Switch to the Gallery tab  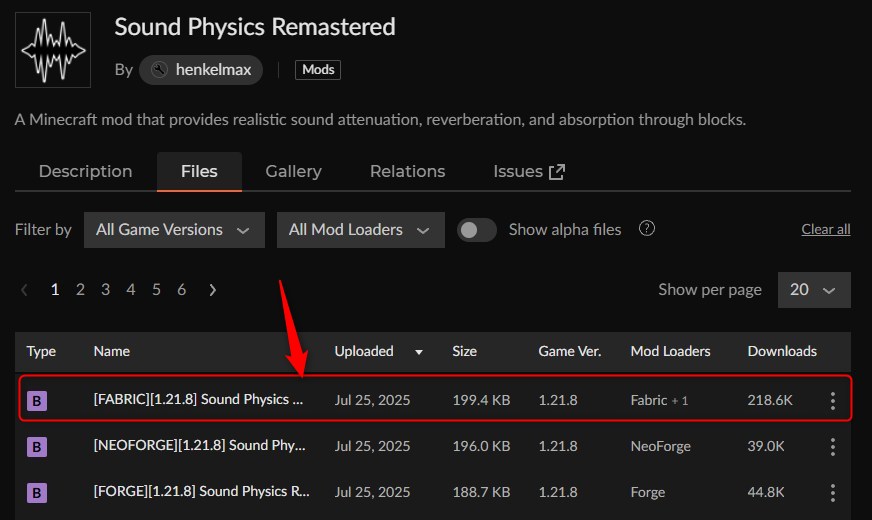point(293,172)
